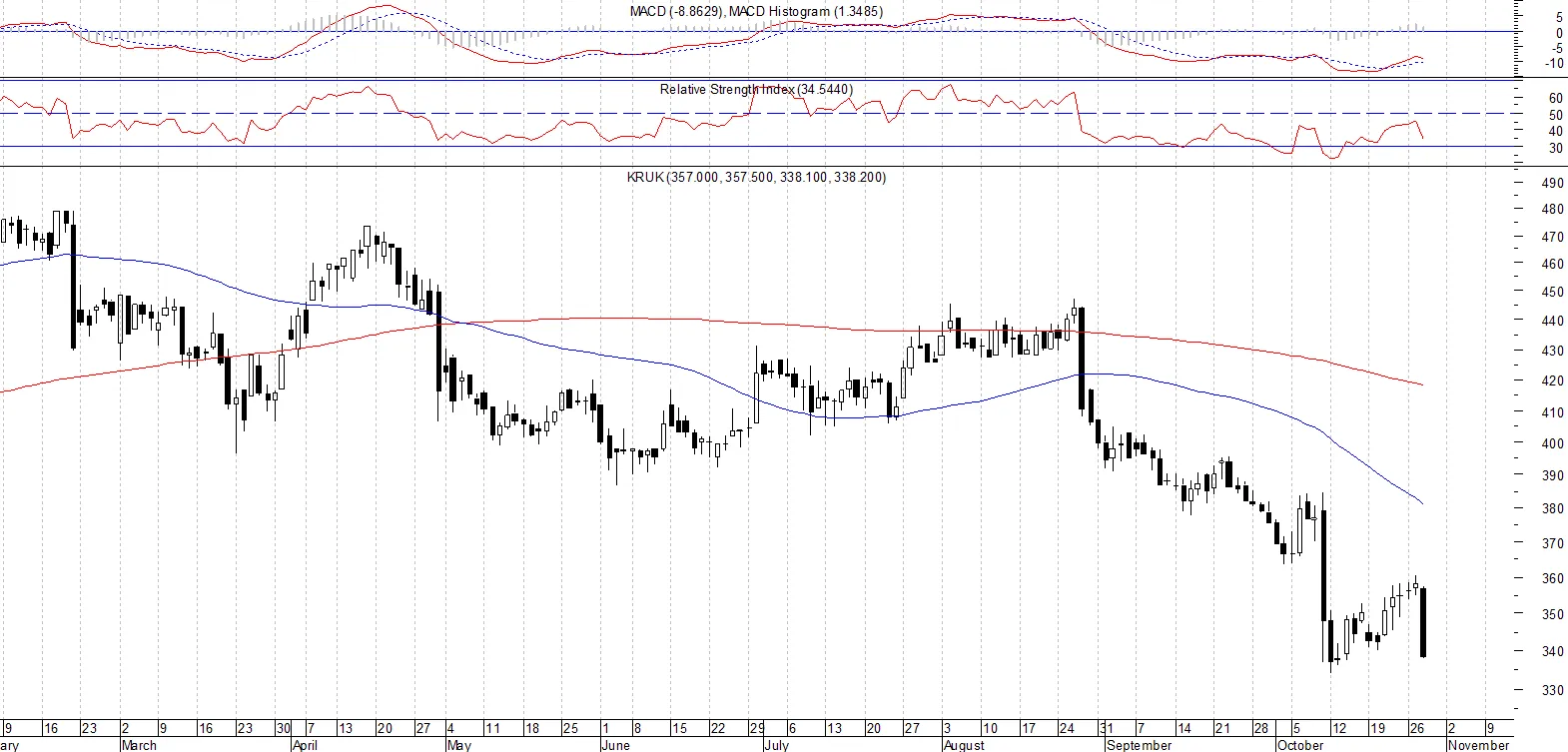1568x752 pixels.
Task: Click the 360 price axis label
Action: (1553, 579)
